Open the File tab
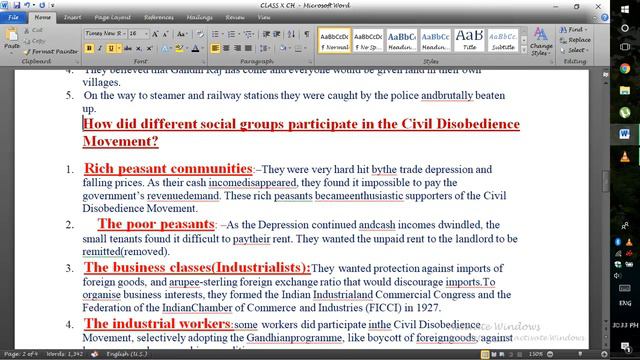 pos(13,18)
